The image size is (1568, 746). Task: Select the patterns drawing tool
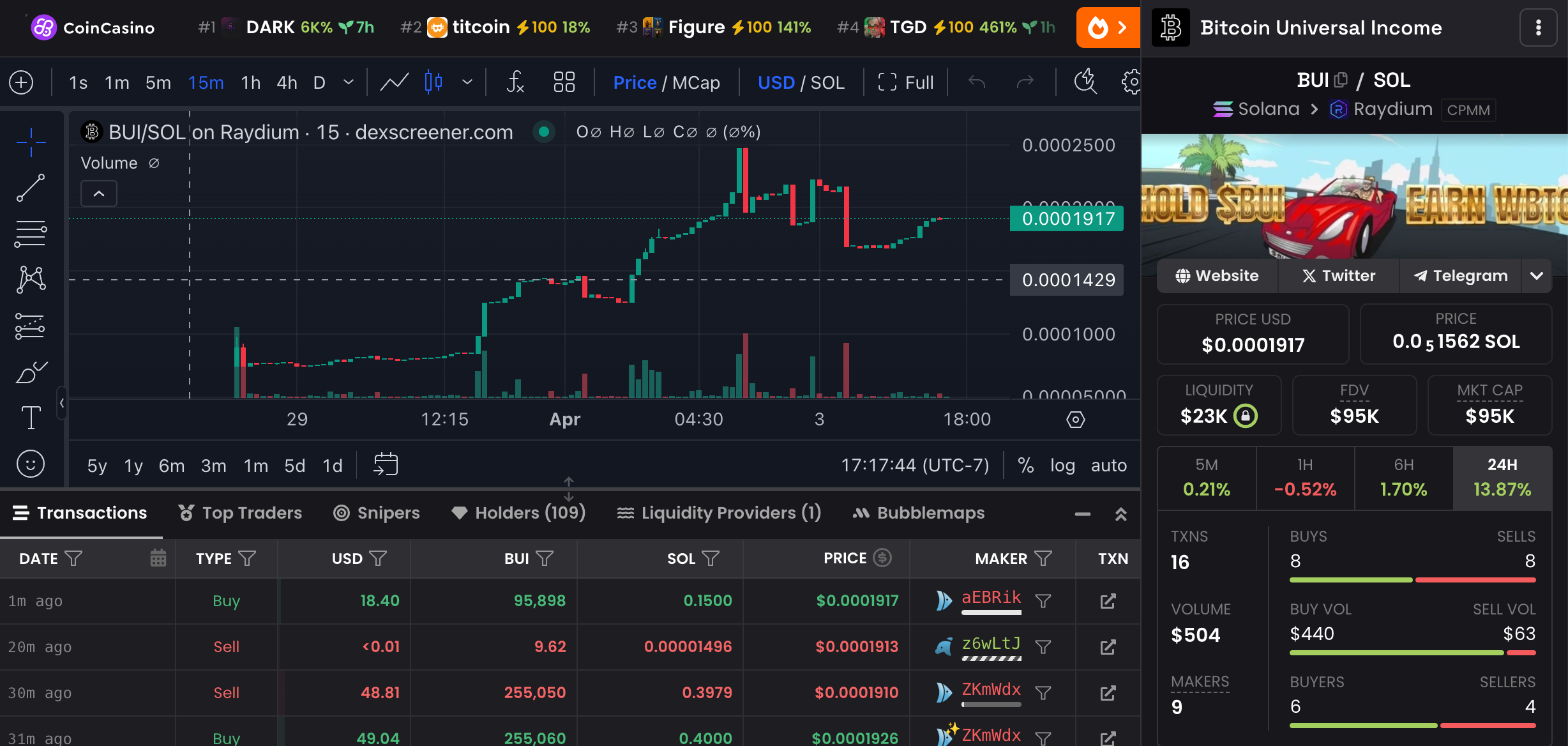pos(31,280)
